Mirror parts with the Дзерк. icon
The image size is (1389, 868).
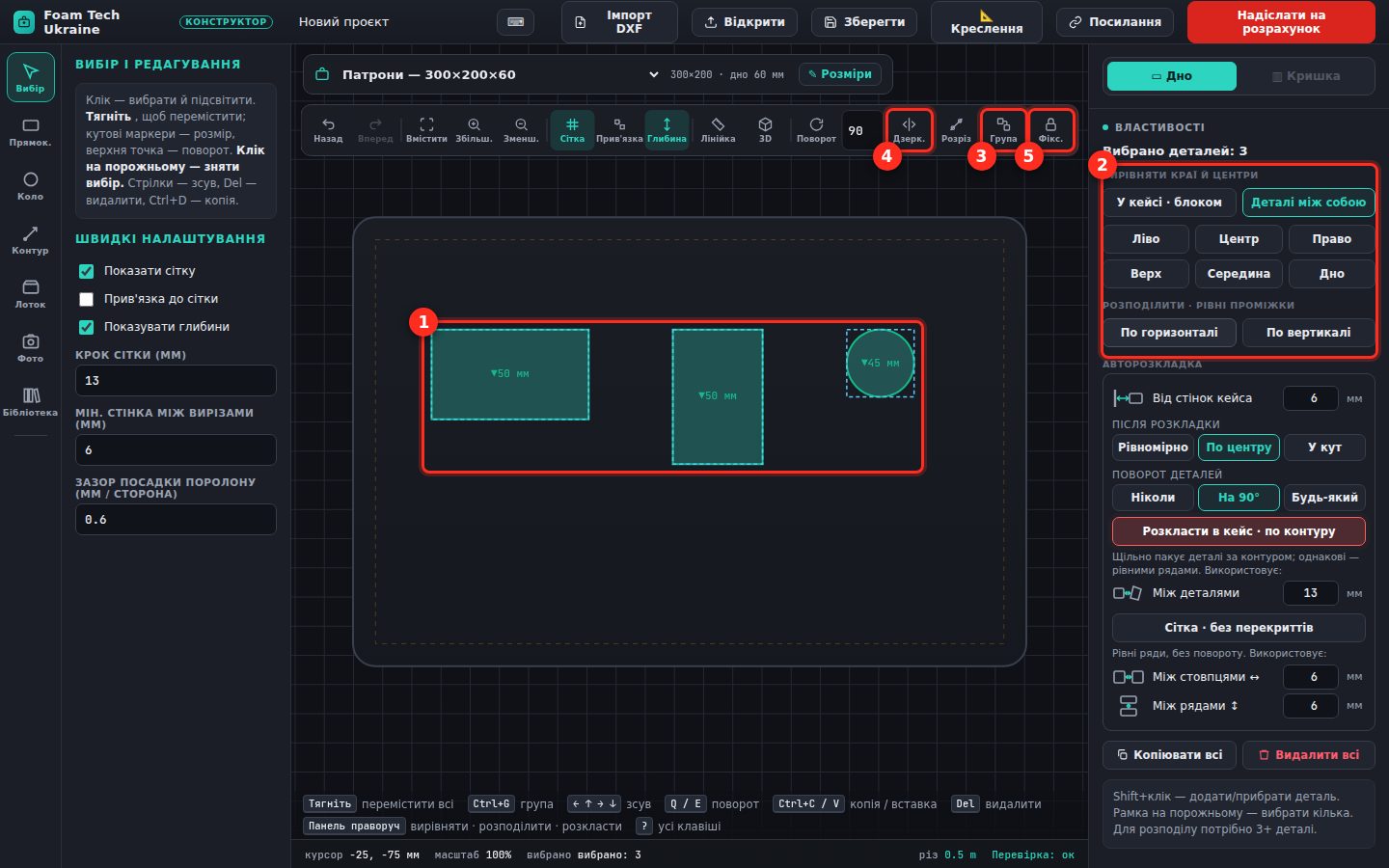coord(909,130)
